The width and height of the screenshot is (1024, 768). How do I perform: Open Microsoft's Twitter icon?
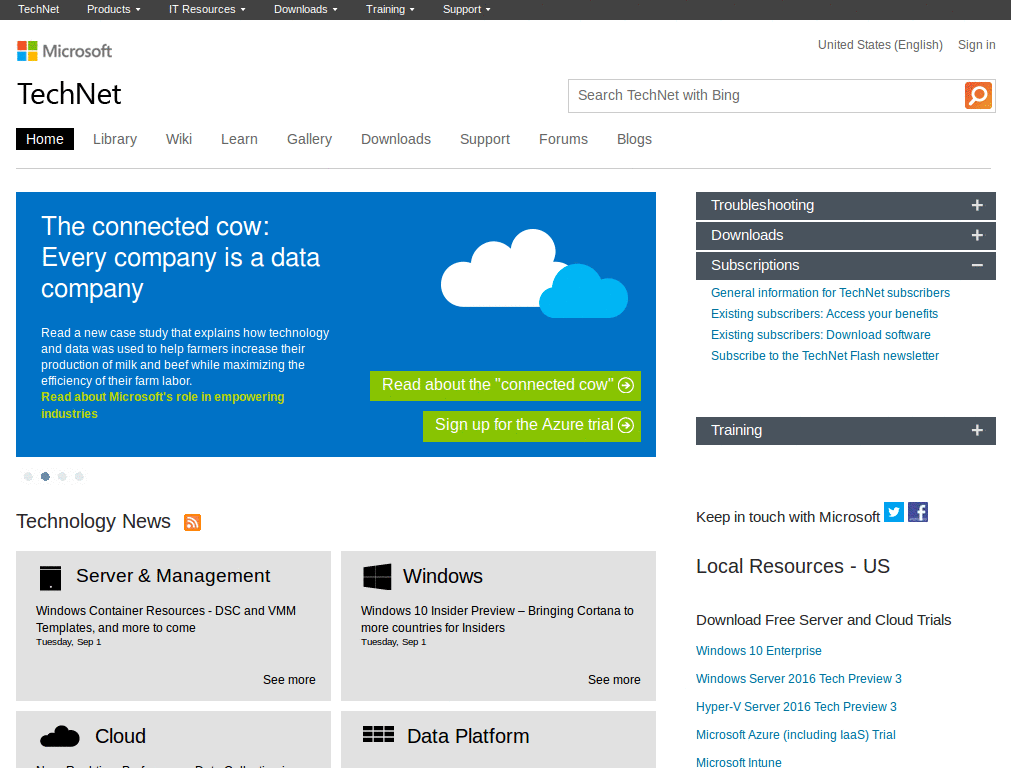coord(893,512)
